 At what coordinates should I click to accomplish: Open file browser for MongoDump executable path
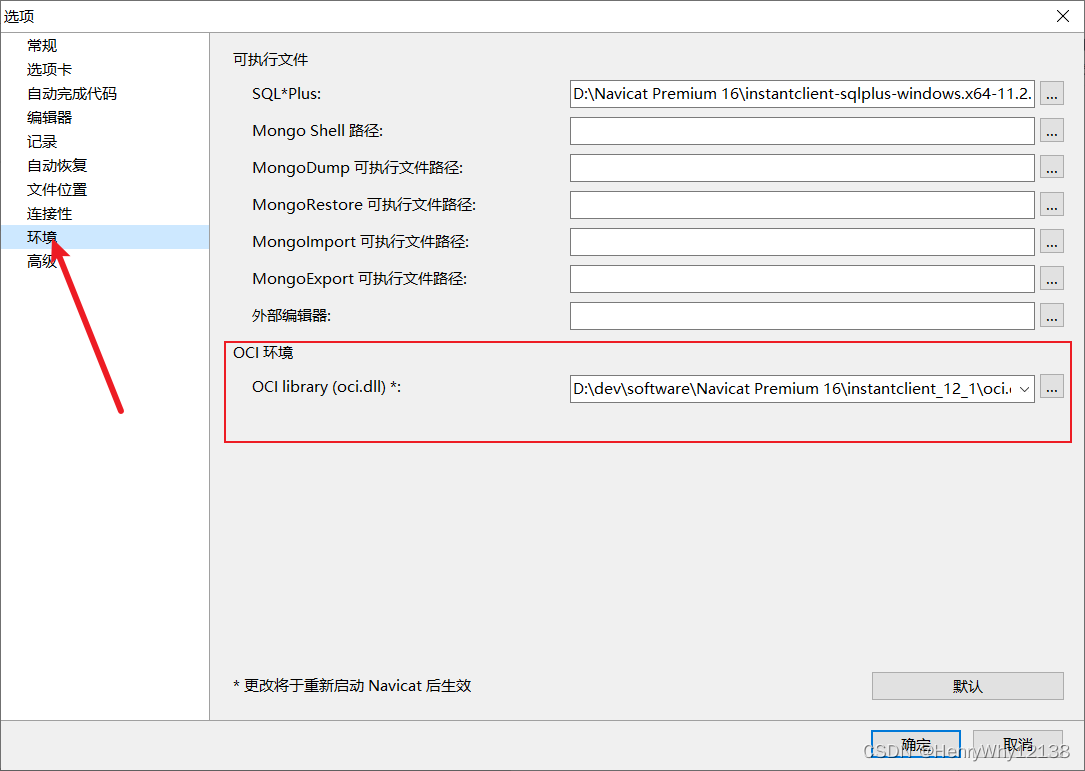pyautogui.click(x=1051, y=167)
